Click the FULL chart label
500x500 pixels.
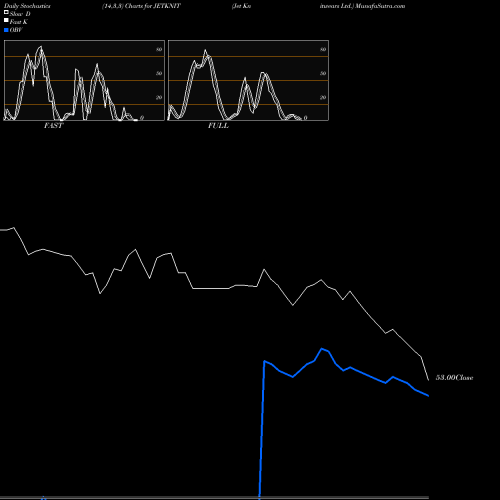(x=218, y=126)
